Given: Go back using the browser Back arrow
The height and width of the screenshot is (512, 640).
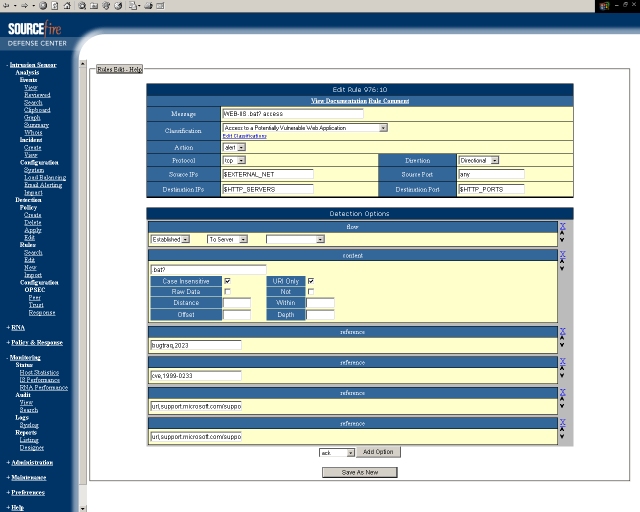Looking at the screenshot, I should click(6, 6).
